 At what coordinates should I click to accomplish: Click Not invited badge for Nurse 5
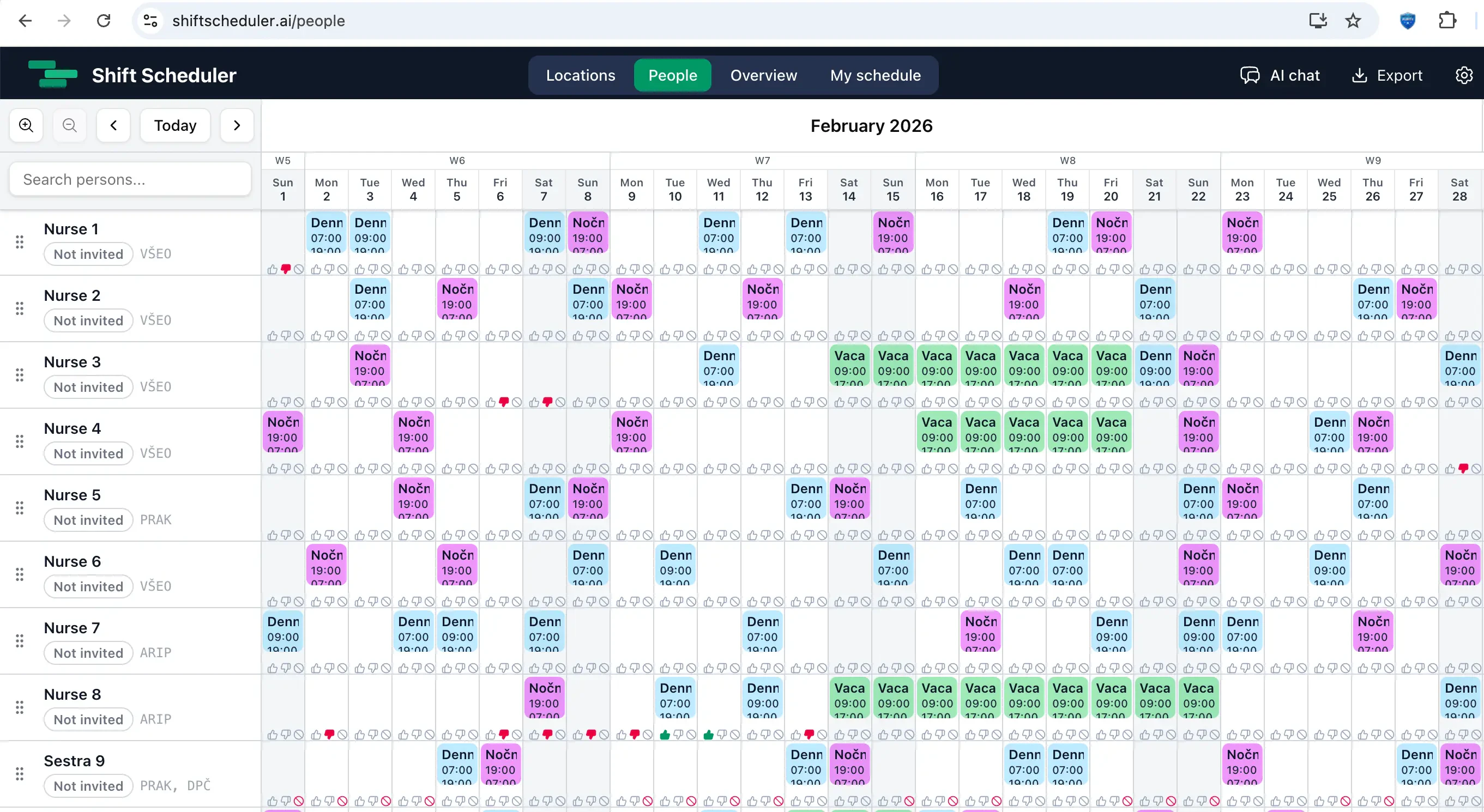pyautogui.click(x=88, y=520)
